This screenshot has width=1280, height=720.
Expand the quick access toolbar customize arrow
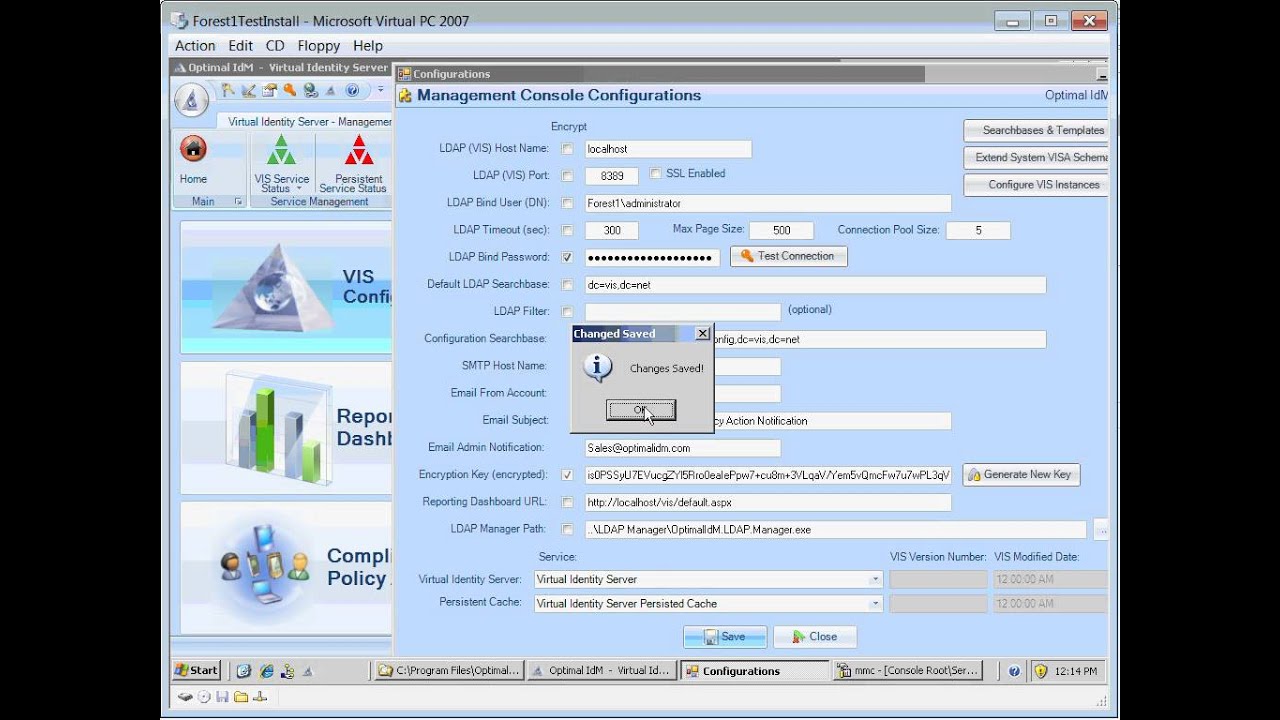click(x=380, y=90)
